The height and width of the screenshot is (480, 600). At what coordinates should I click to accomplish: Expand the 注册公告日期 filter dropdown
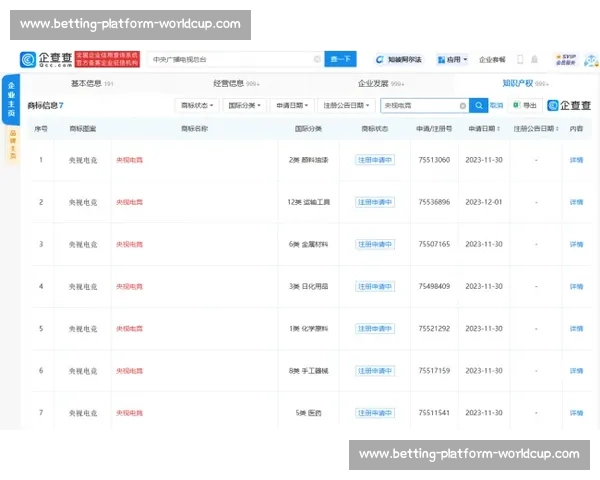346,105
